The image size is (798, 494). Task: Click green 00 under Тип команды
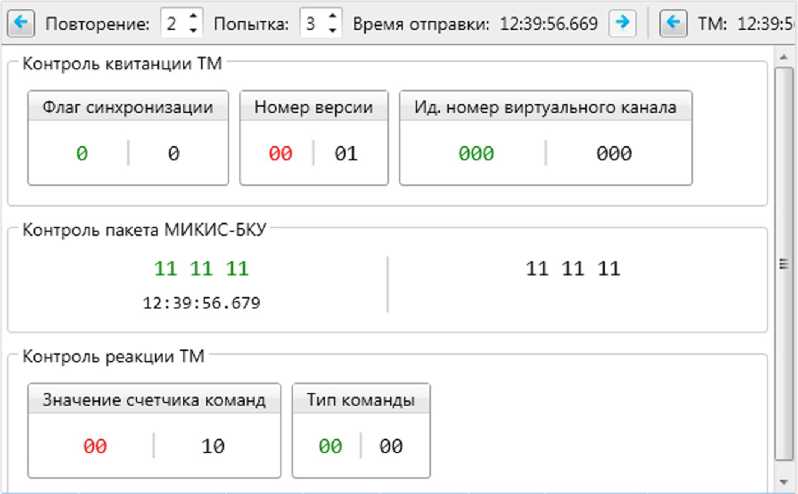coord(330,446)
